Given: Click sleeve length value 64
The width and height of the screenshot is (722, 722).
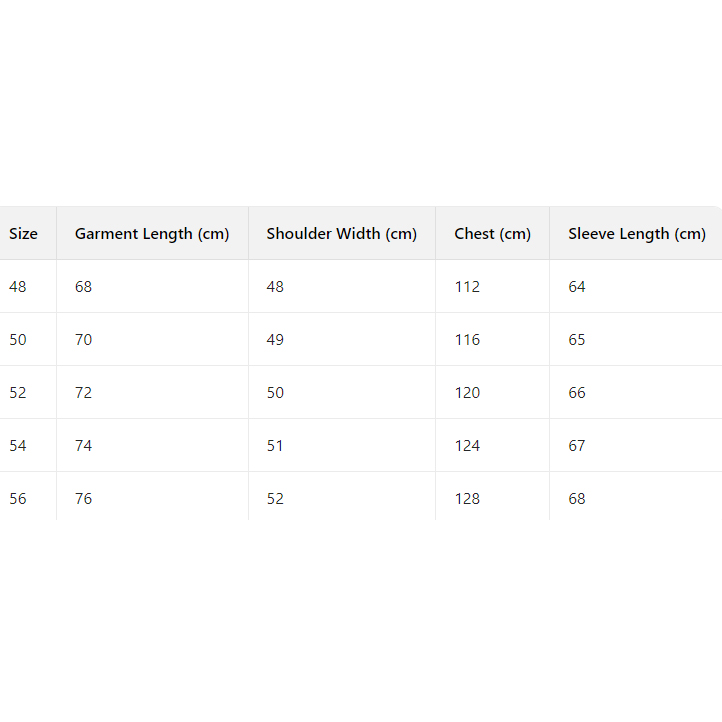Looking at the screenshot, I should 577,287.
